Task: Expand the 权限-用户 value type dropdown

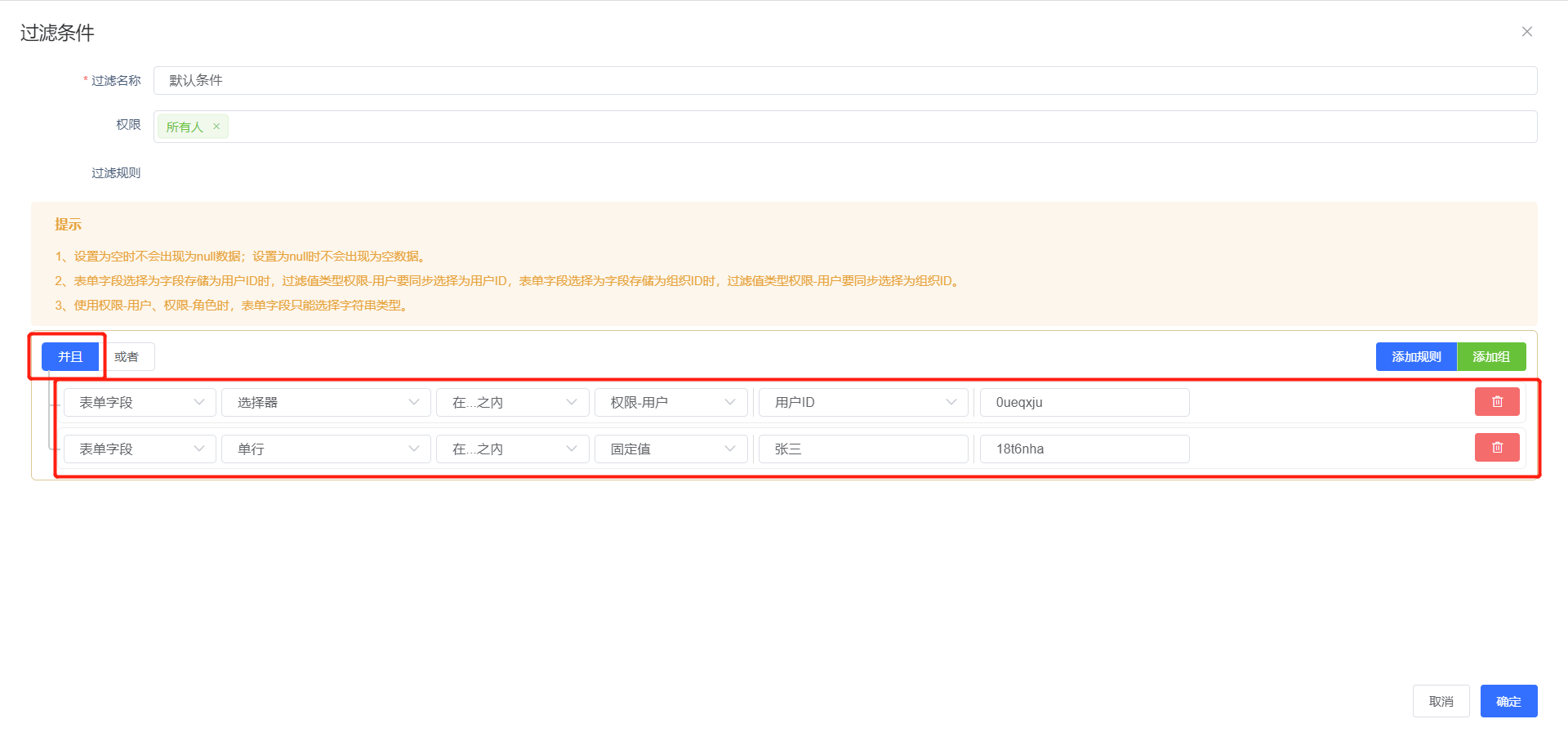Action: click(x=670, y=403)
